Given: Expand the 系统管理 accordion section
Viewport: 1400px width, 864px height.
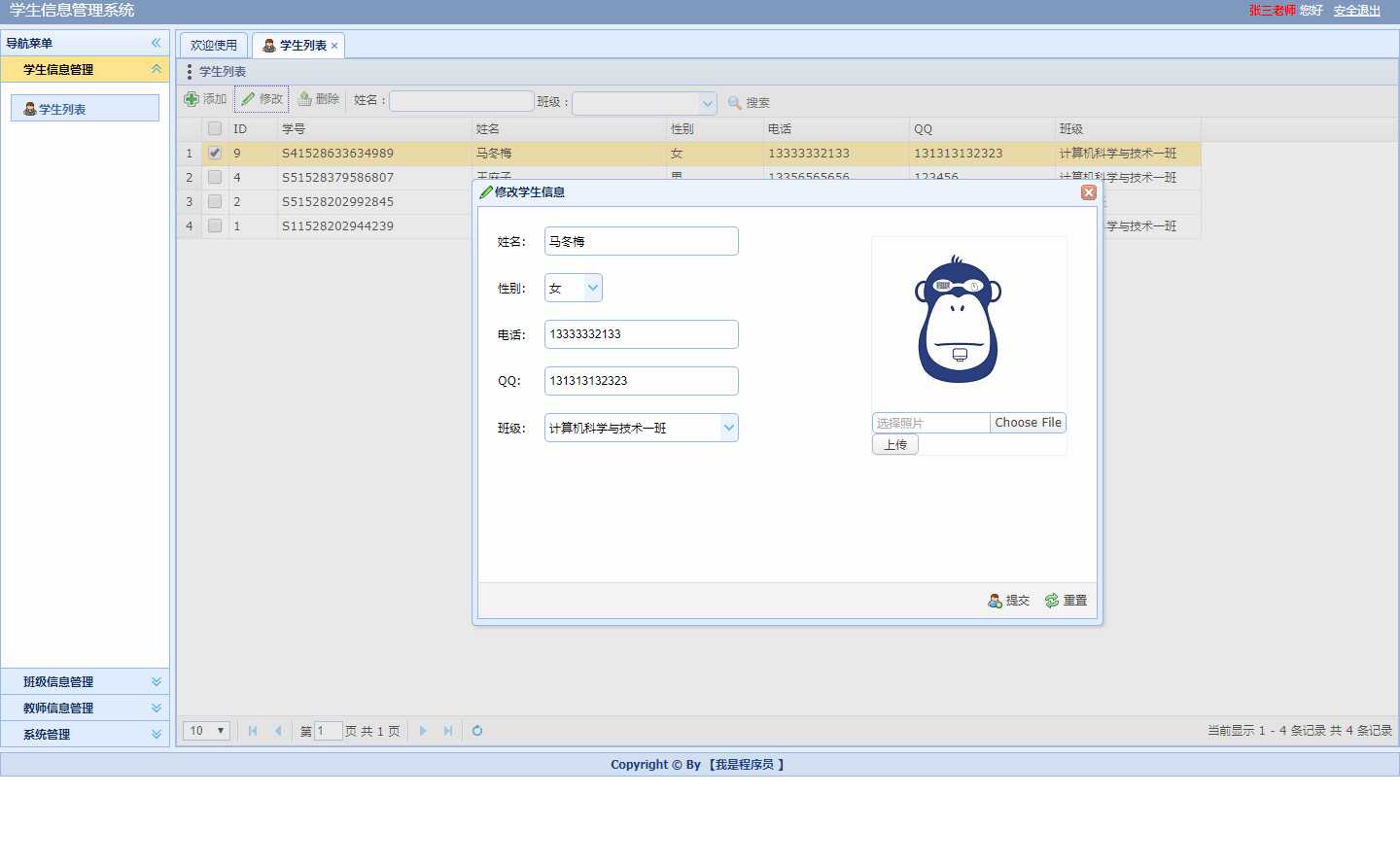Looking at the screenshot, I should [156, 735].
